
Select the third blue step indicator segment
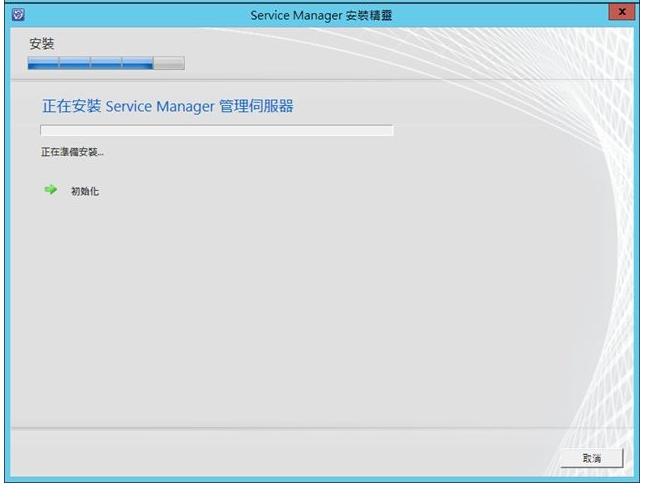click(105, 64)
